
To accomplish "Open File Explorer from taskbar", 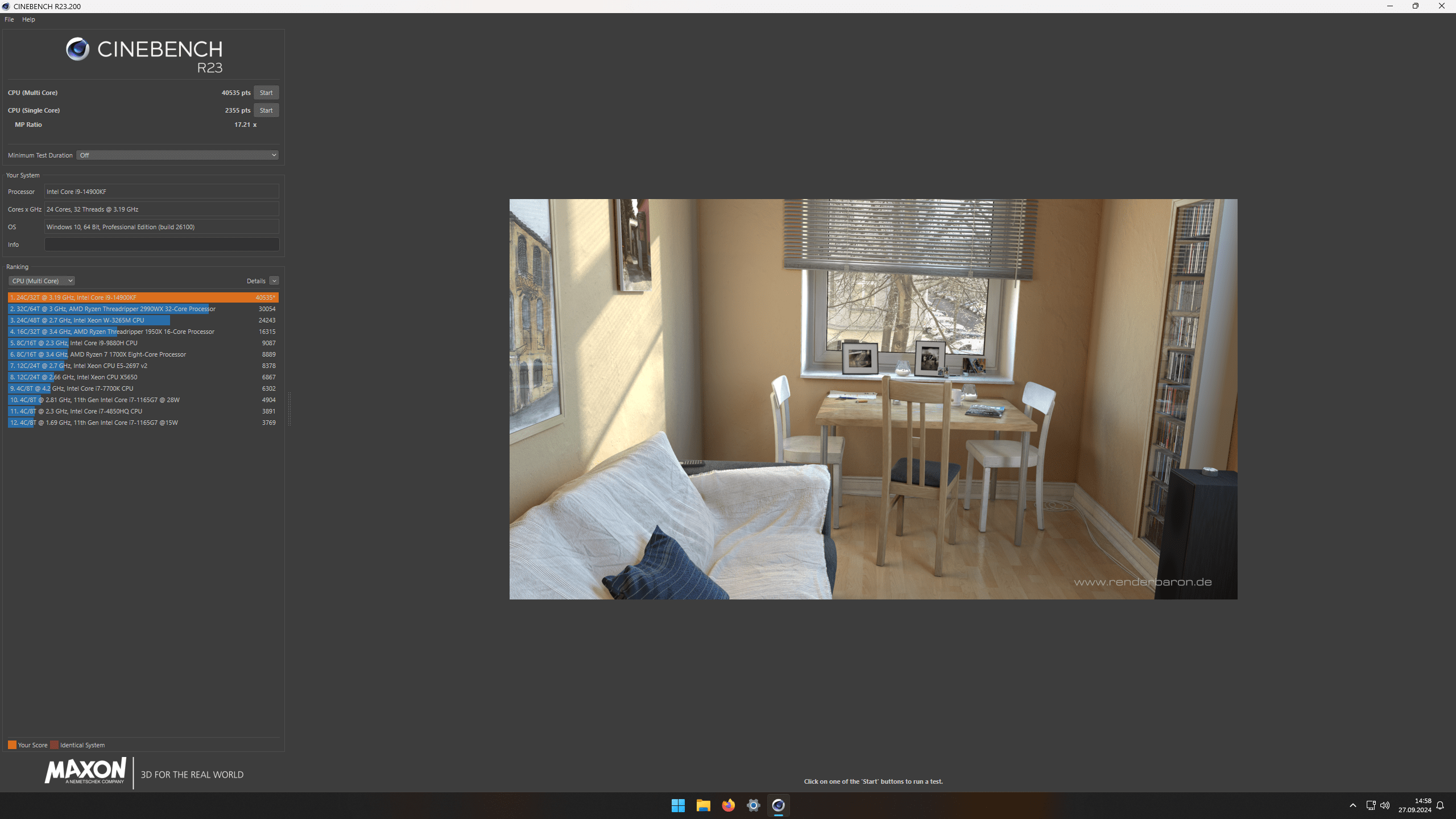I will tap(703, 805).
